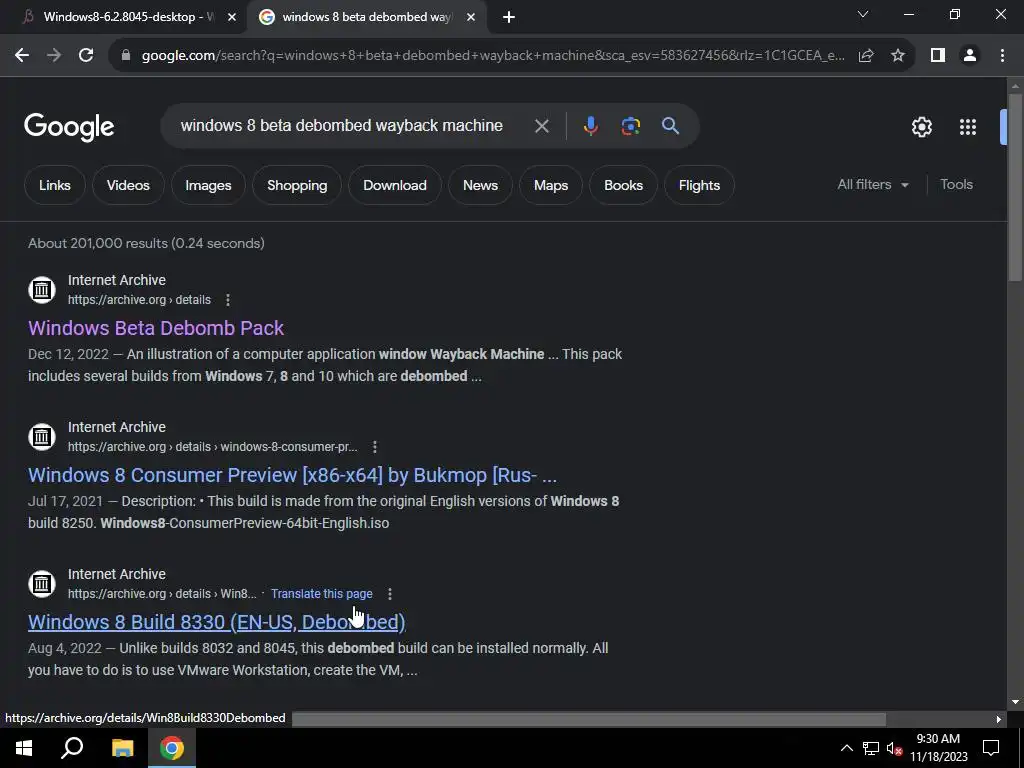Open Google quick settings gear
1024x768 pixels.
click(921, 127)
